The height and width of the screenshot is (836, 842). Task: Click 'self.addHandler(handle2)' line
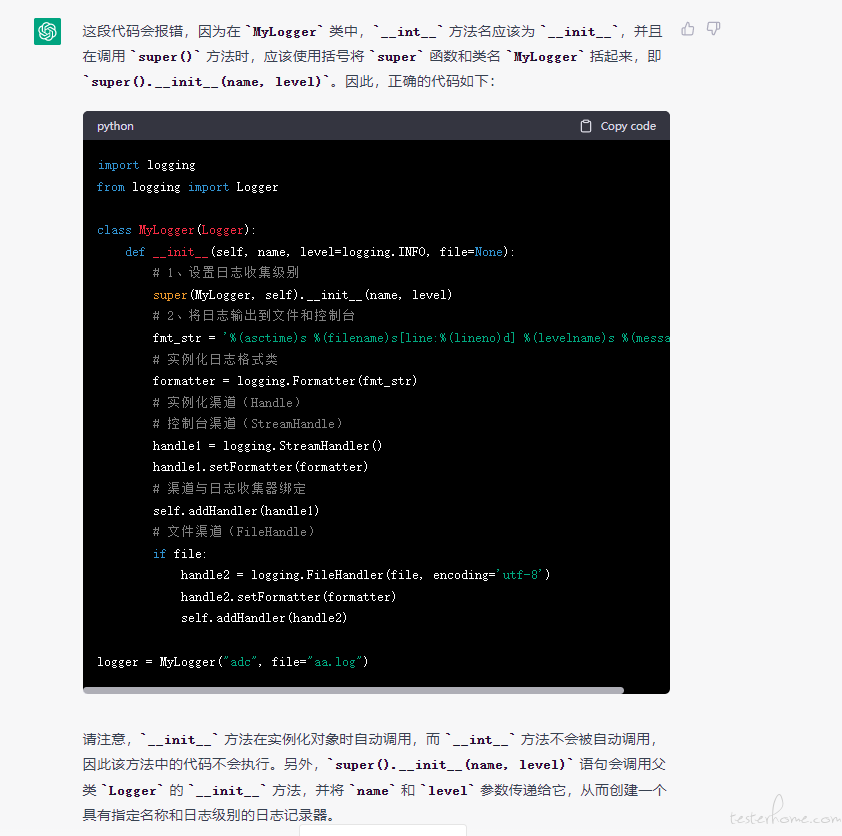point(264,618)
